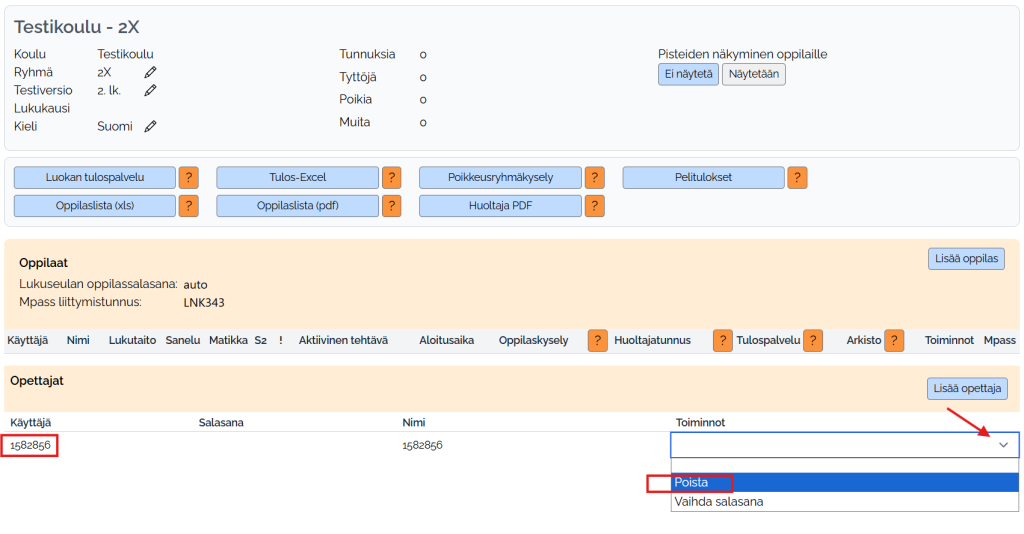
Task: Edit Testiversio with its pencil icon
Action: [150, 90]
